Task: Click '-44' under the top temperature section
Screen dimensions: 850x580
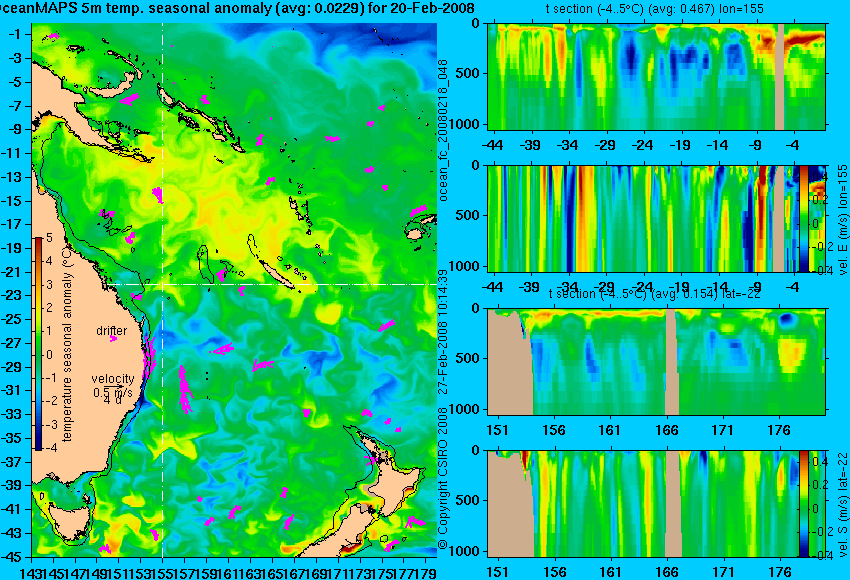Action: coord(492,145)
